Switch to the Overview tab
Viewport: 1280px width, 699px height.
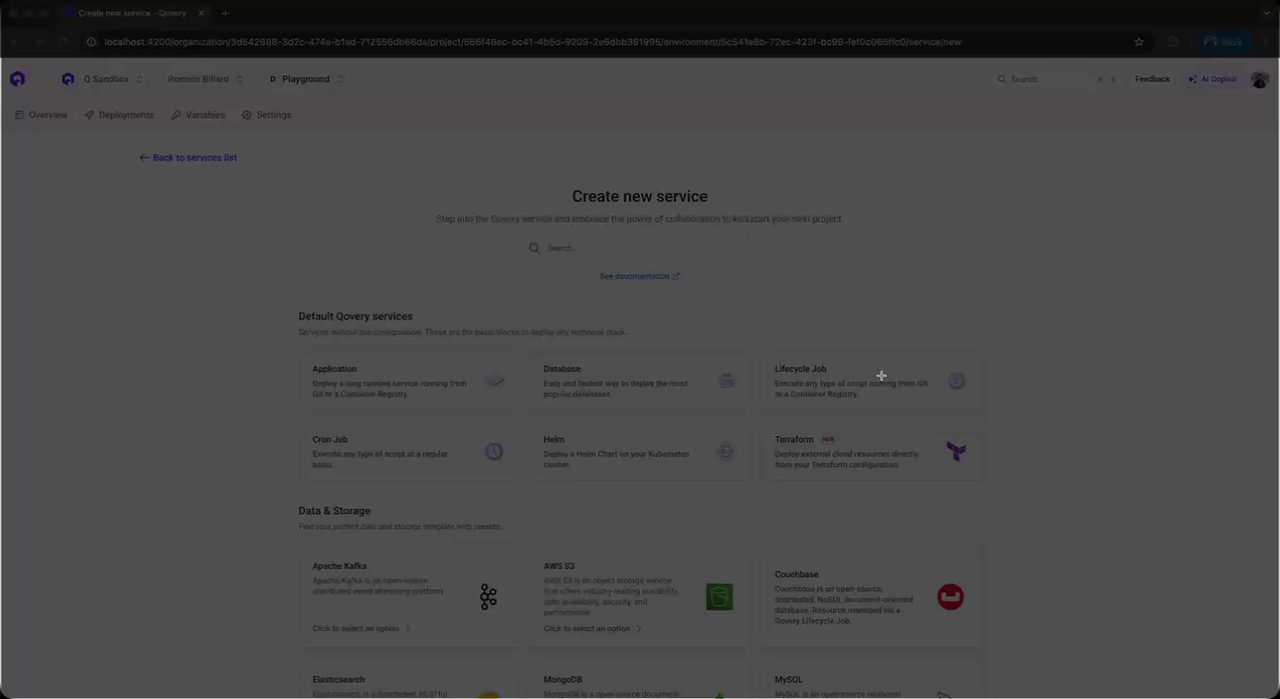click(41, 115)
